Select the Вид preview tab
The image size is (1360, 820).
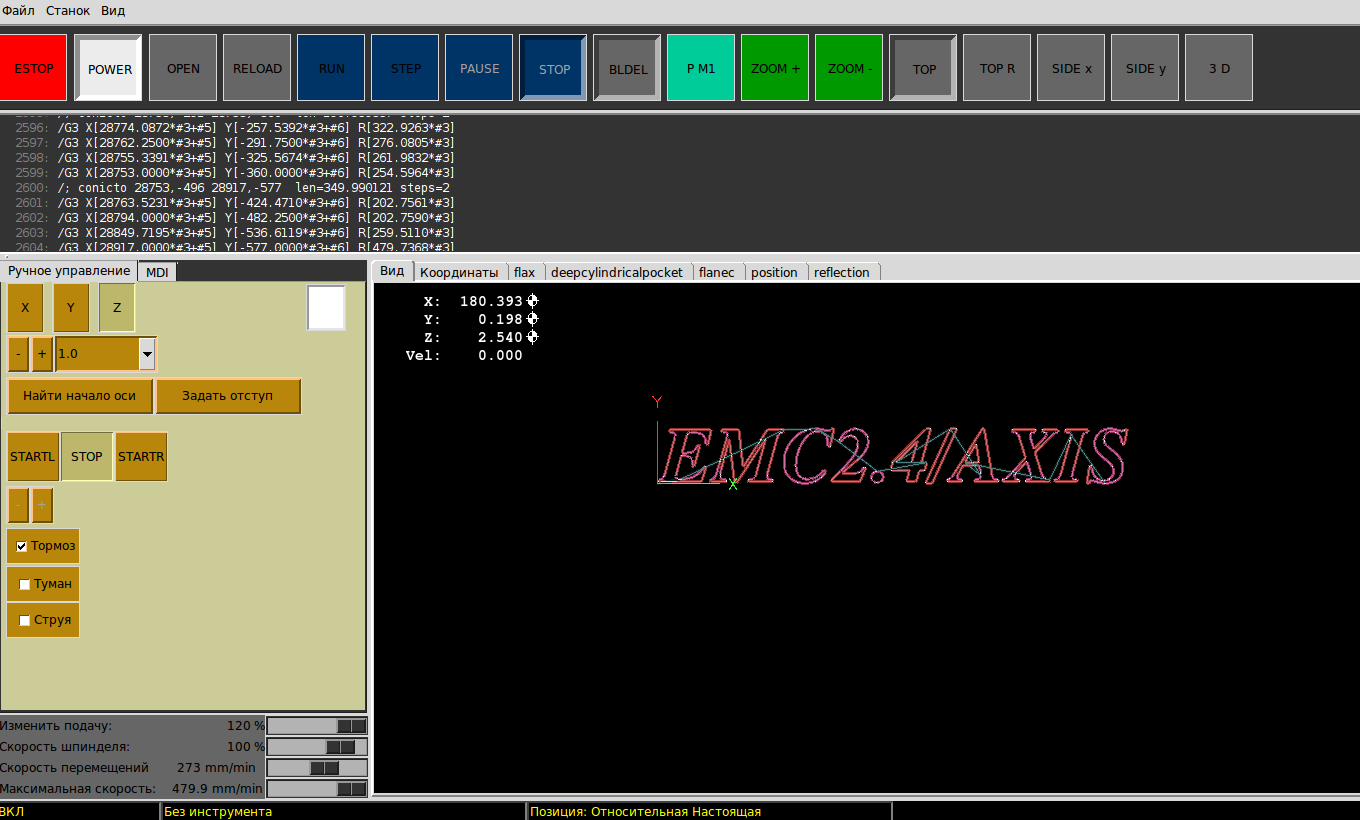click(x=392, y=271)
